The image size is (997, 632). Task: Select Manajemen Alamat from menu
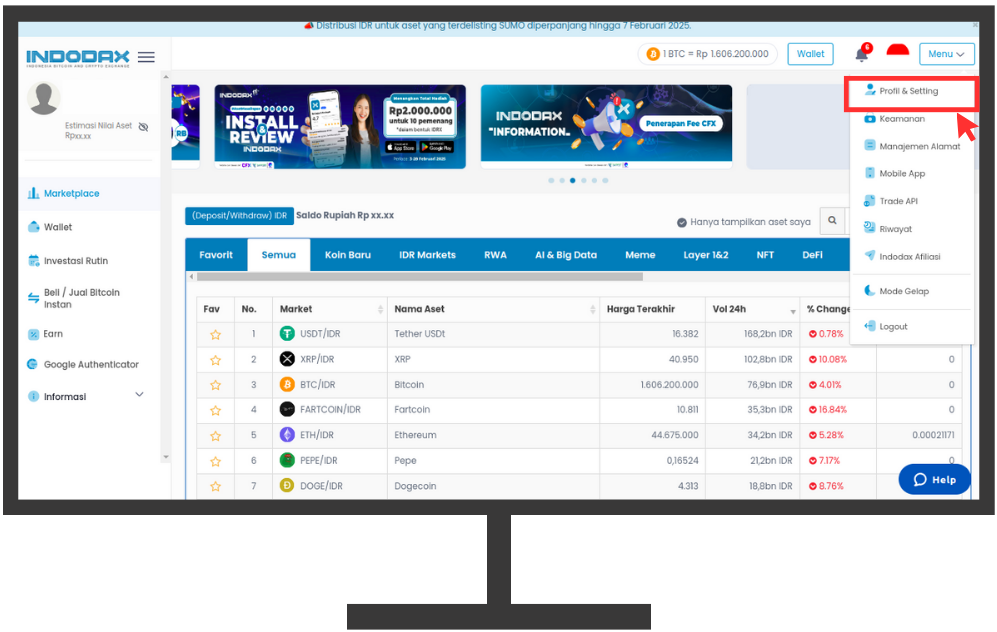point(910,146)
